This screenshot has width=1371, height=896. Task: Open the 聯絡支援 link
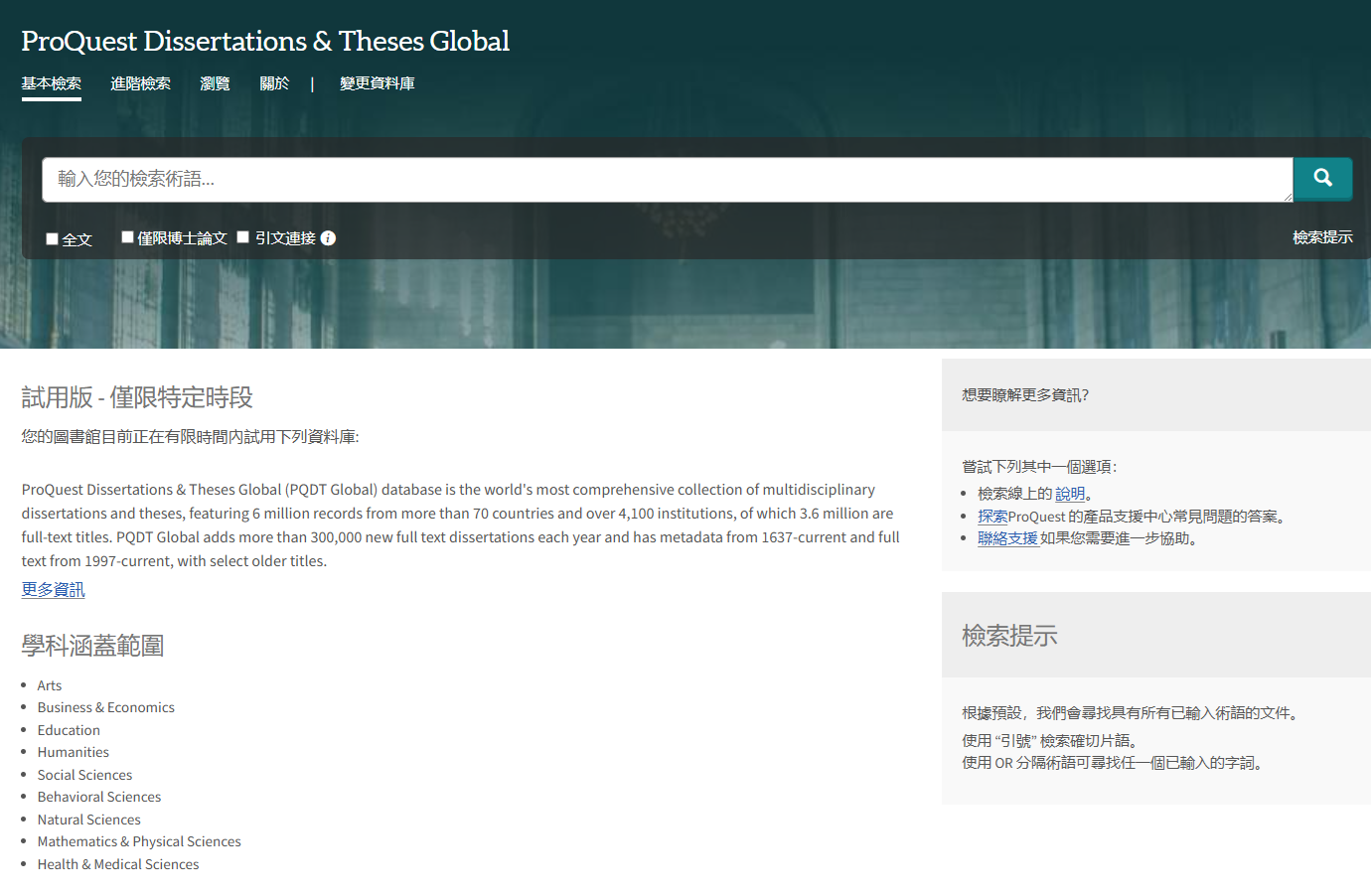click(1007, 538)
